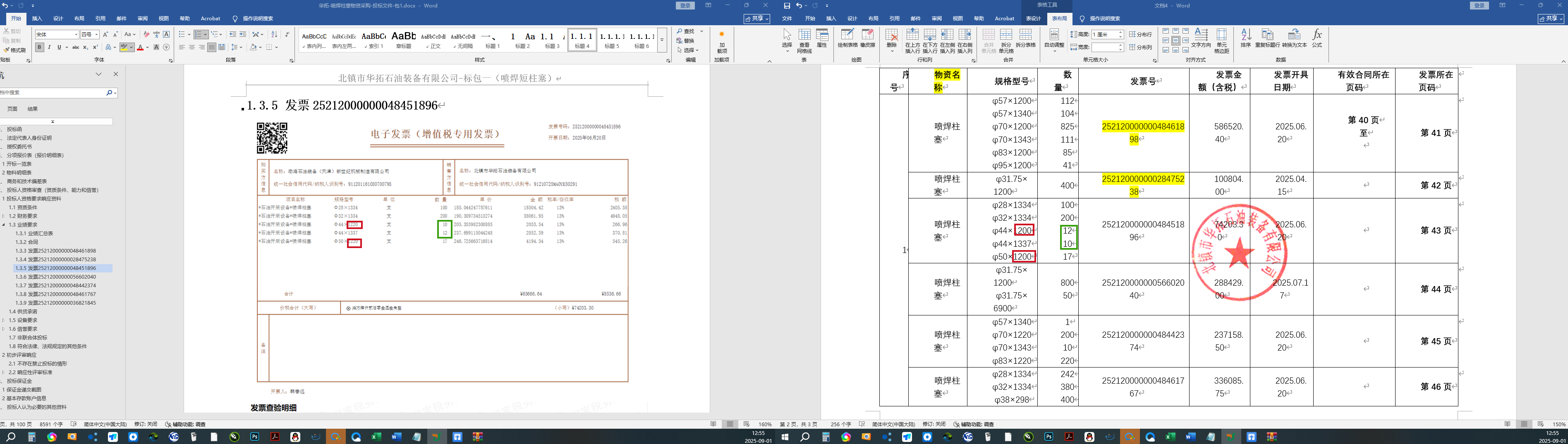Open table 属性 in the 文档4 ribbon
1568x444 pixels.
822,38
